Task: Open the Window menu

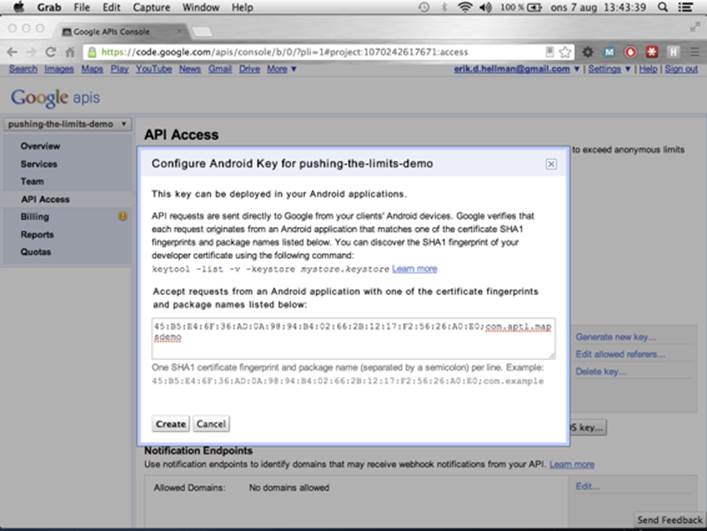Action: click(201, 8)
